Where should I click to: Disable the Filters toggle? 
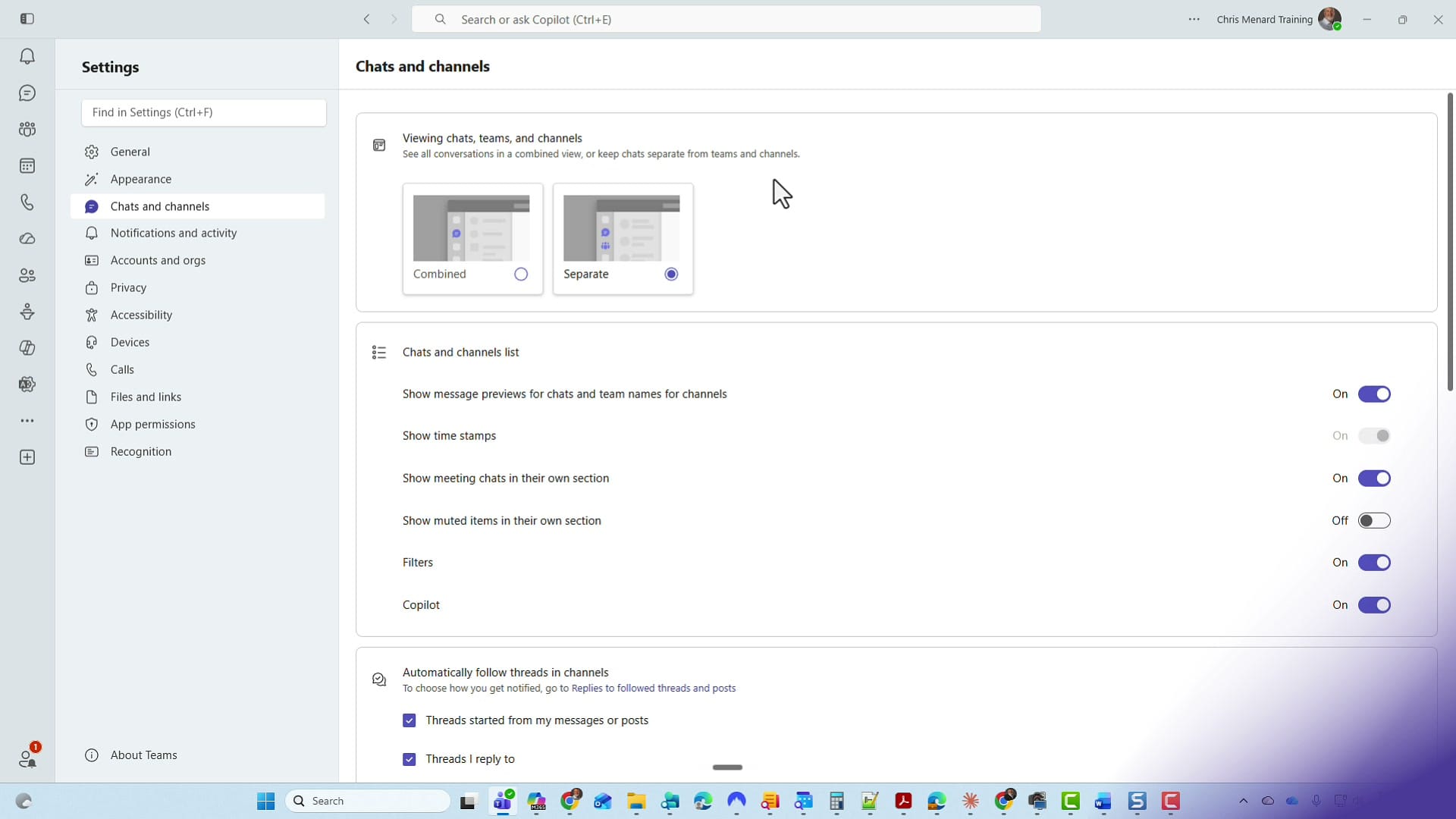click(1374, 562)
